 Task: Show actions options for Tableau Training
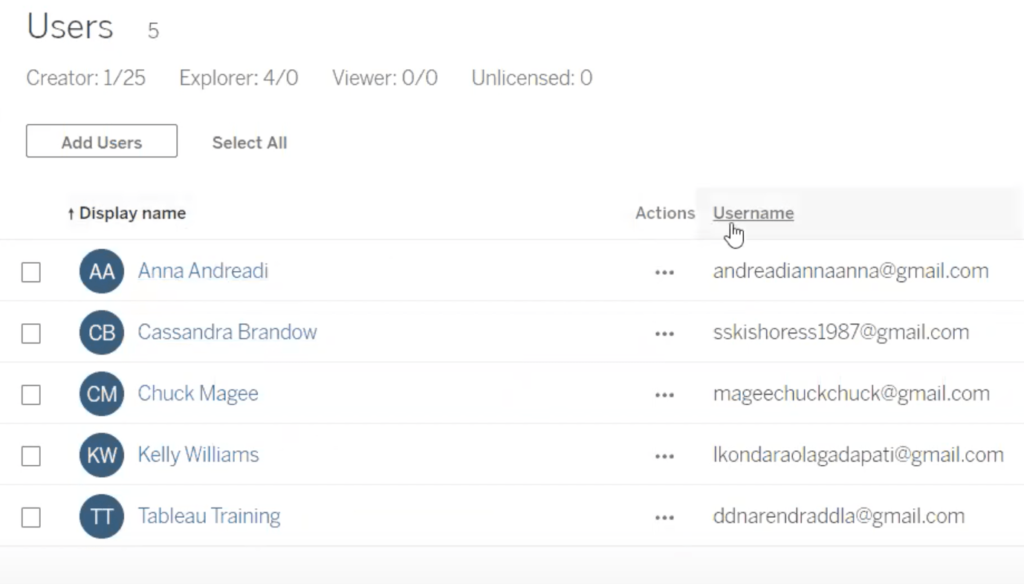(664, 518)
